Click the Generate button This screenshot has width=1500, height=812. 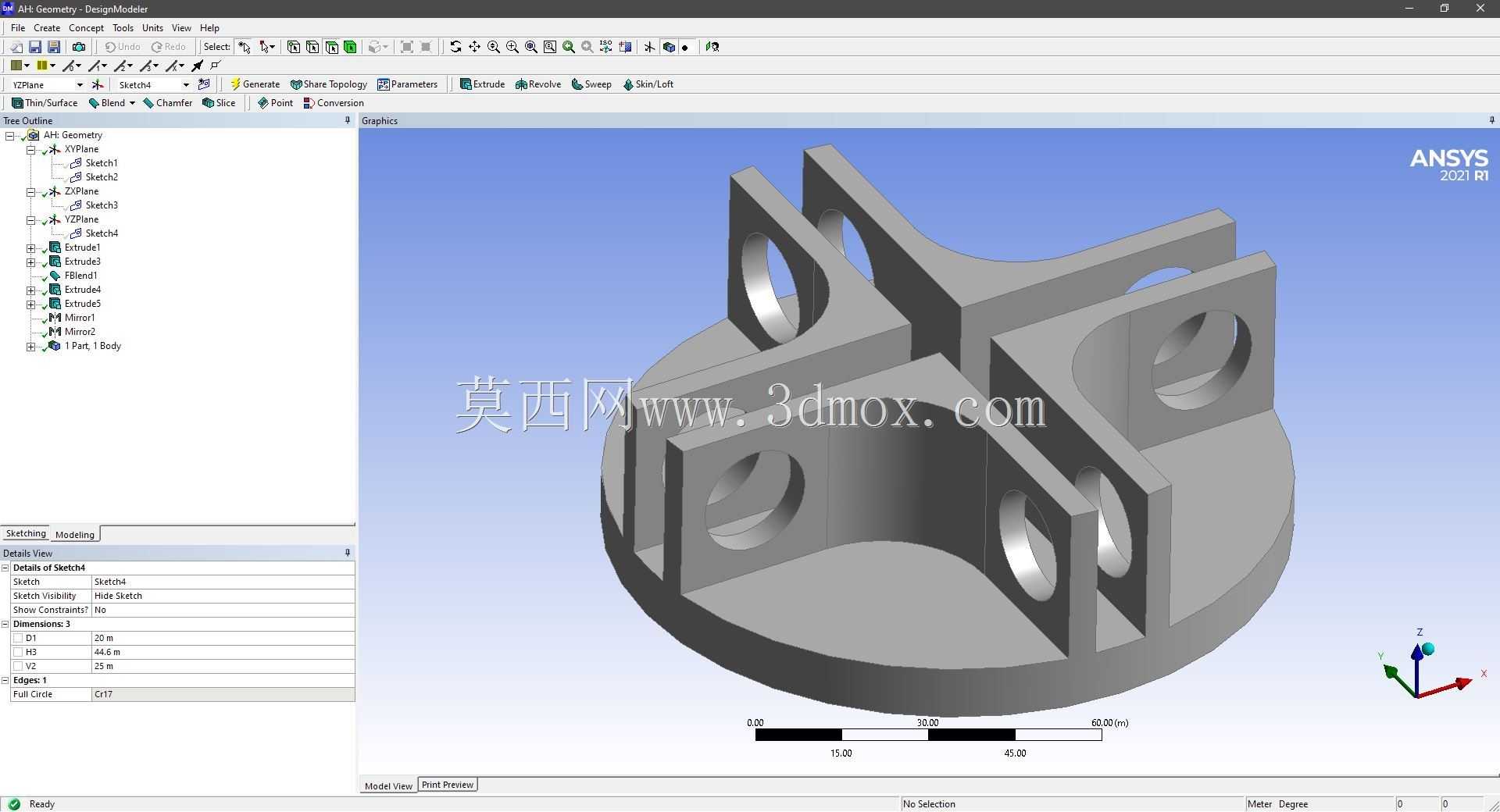[x=255, y=84]
